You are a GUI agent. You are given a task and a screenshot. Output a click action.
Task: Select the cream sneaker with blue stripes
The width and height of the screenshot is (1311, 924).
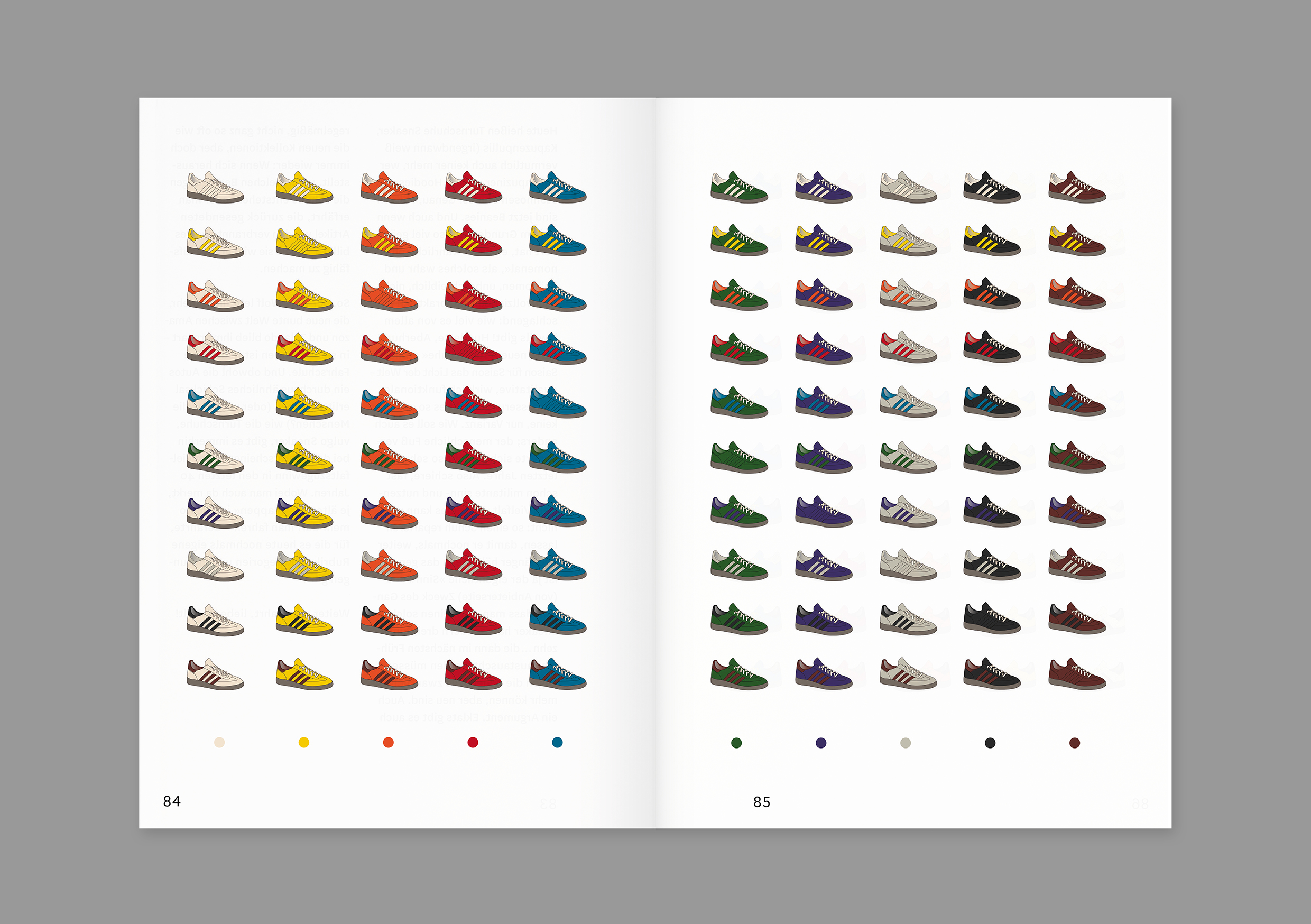coord(215,404)
